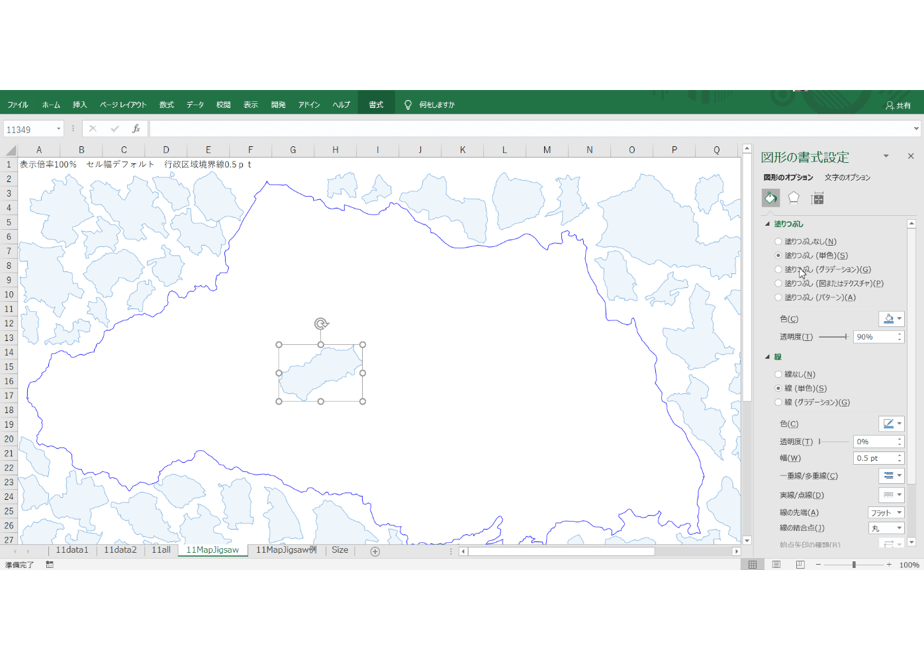The image size is (924, 660).
Task: Open the 数式 ribbon tab
Action: click(166, 104)
